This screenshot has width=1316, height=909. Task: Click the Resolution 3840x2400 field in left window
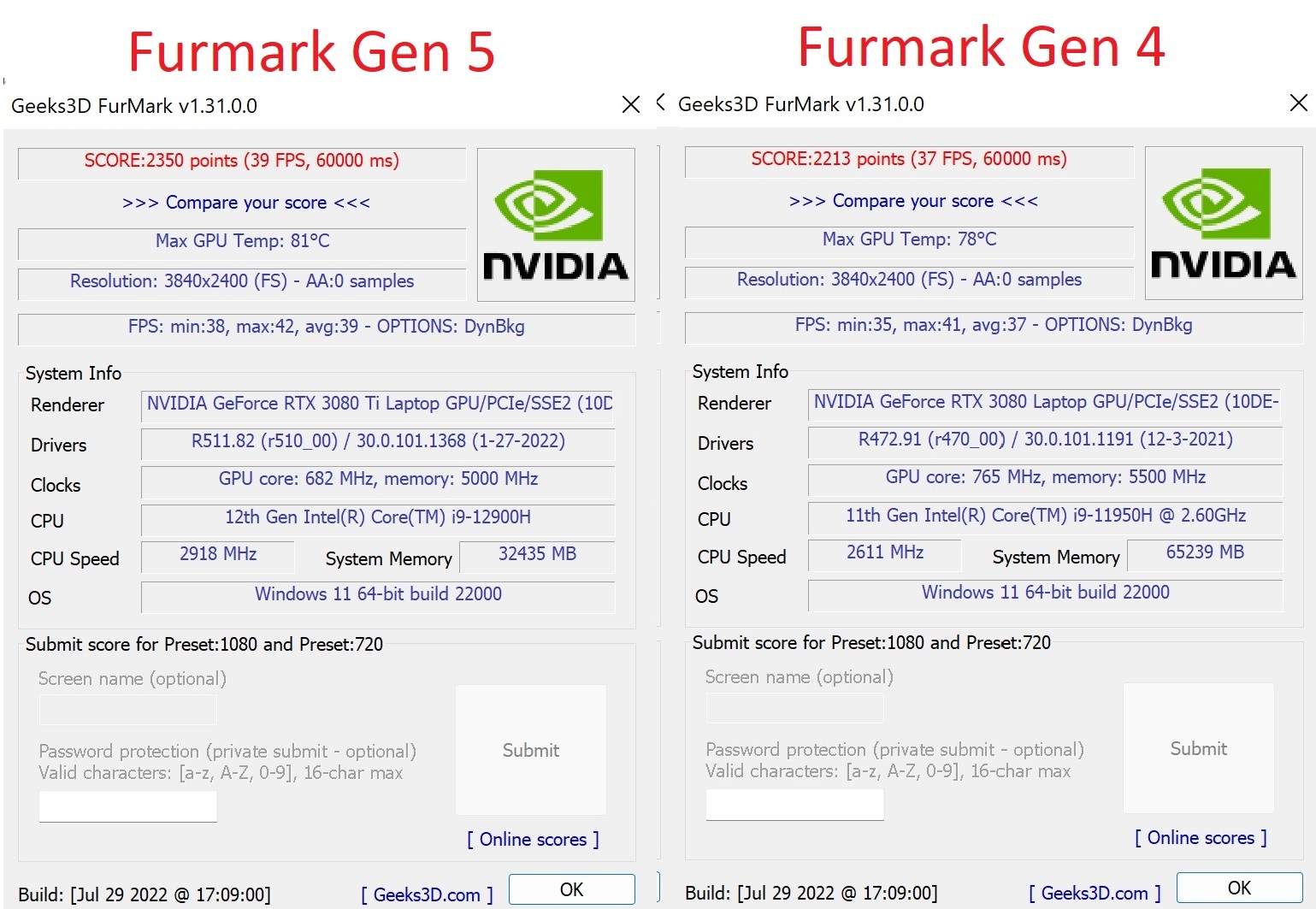pyautogui.click(x=242, y=283)
